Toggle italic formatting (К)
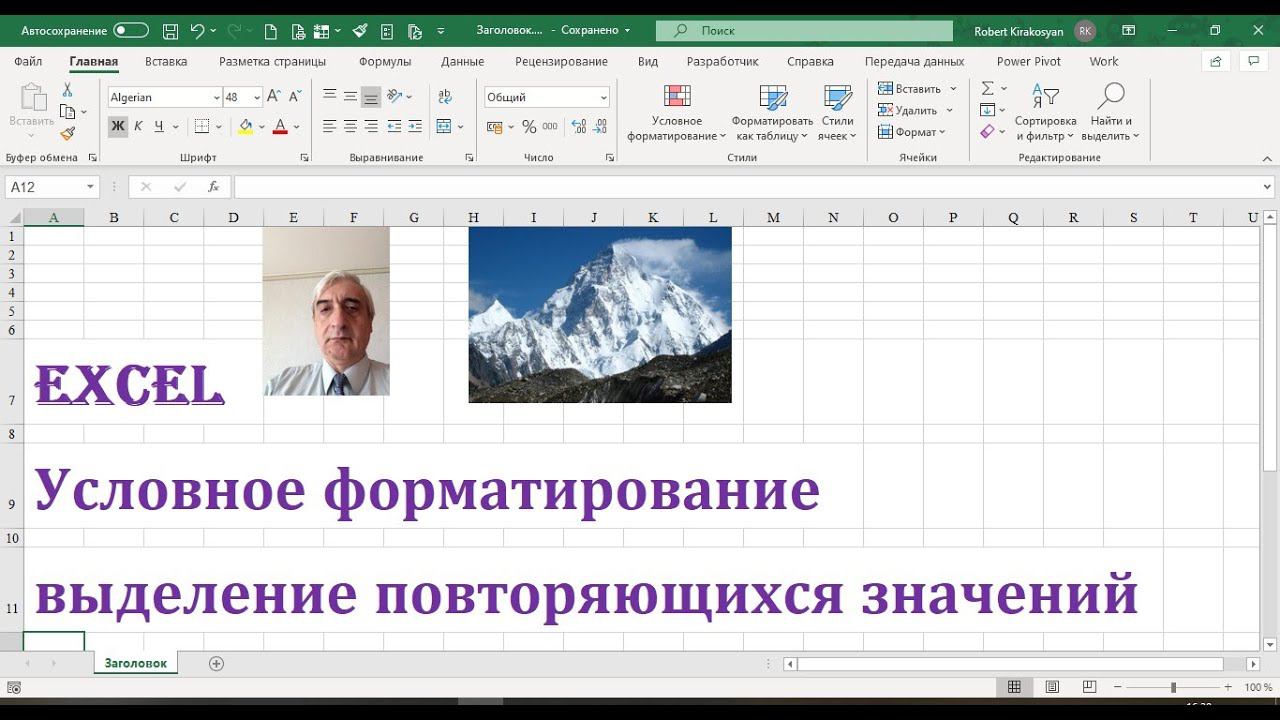 (x=138, y=126)
